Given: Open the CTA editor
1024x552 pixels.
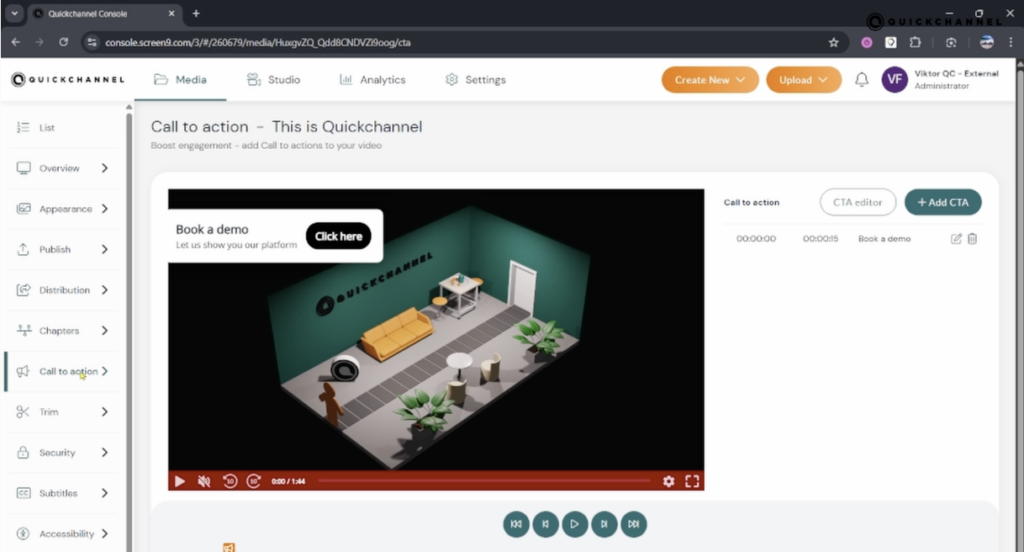Looking at the screenshot, I should [857, 202].
